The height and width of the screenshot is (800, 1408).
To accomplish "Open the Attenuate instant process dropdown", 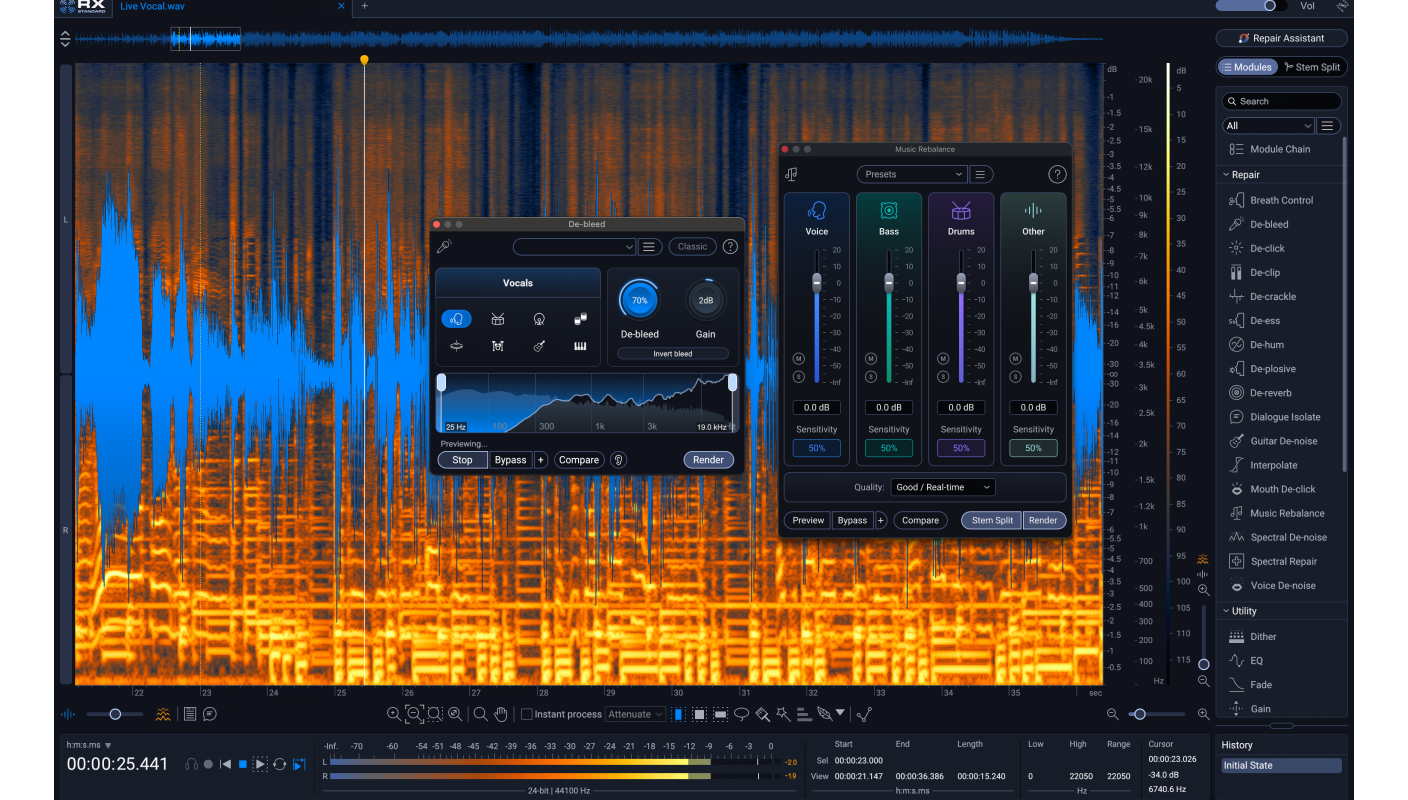I will [x=636, y=714].
